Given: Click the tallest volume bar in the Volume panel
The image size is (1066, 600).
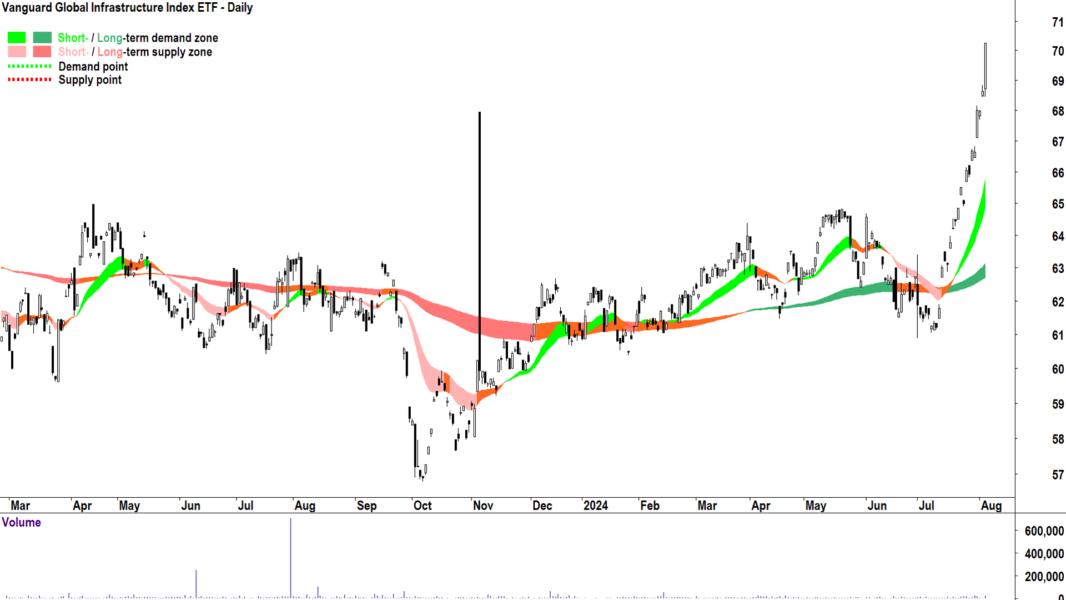Looking at the screenshot, I should (x=290, y=558).
